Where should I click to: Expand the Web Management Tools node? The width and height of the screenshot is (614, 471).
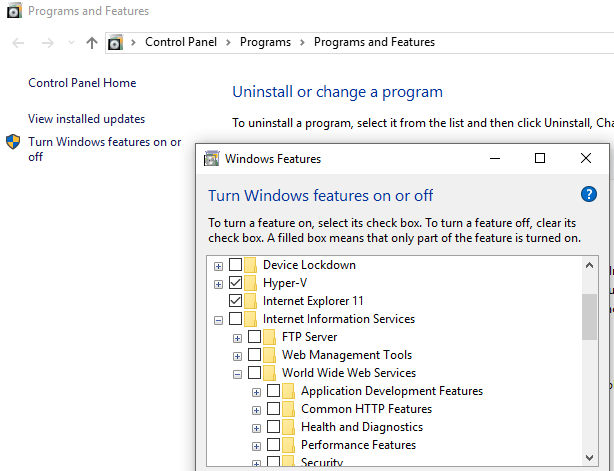pos(237,356)
